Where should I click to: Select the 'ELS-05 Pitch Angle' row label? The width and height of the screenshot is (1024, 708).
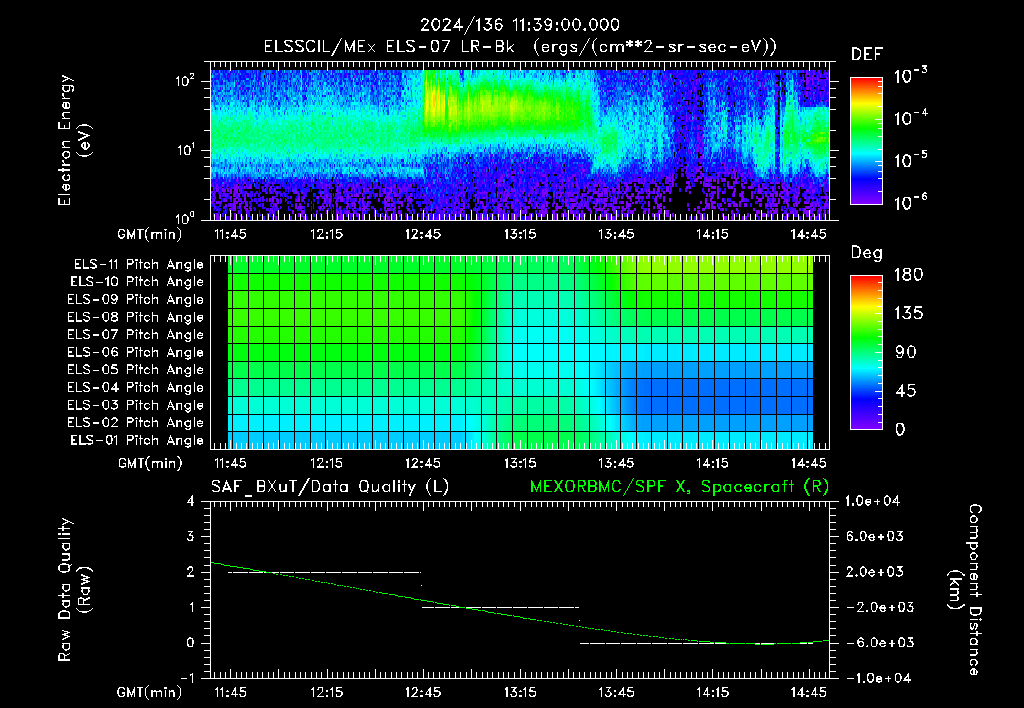[135, 370]
